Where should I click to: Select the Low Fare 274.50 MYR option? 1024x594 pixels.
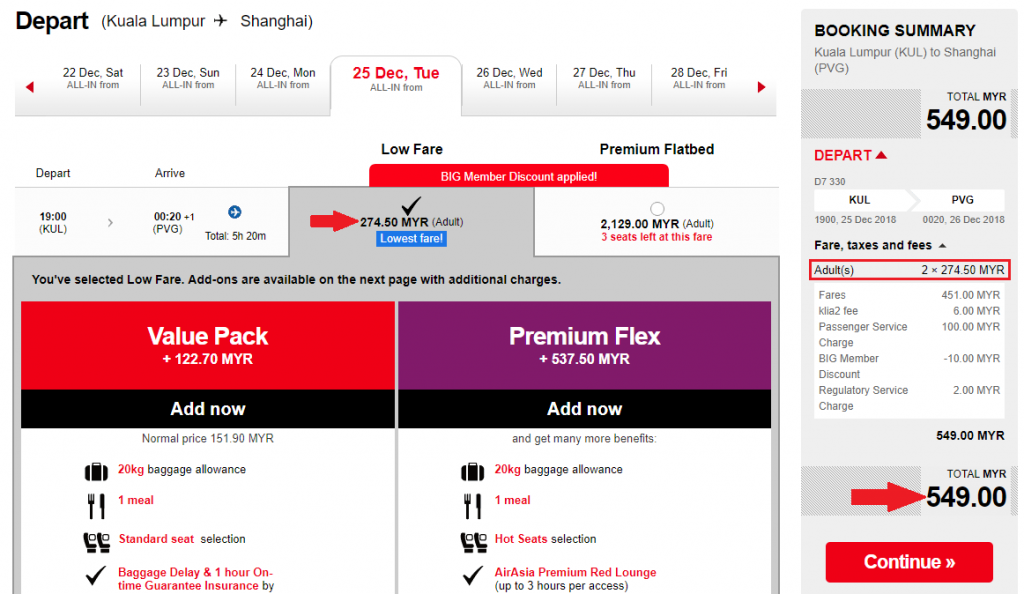tap(411, 207)
